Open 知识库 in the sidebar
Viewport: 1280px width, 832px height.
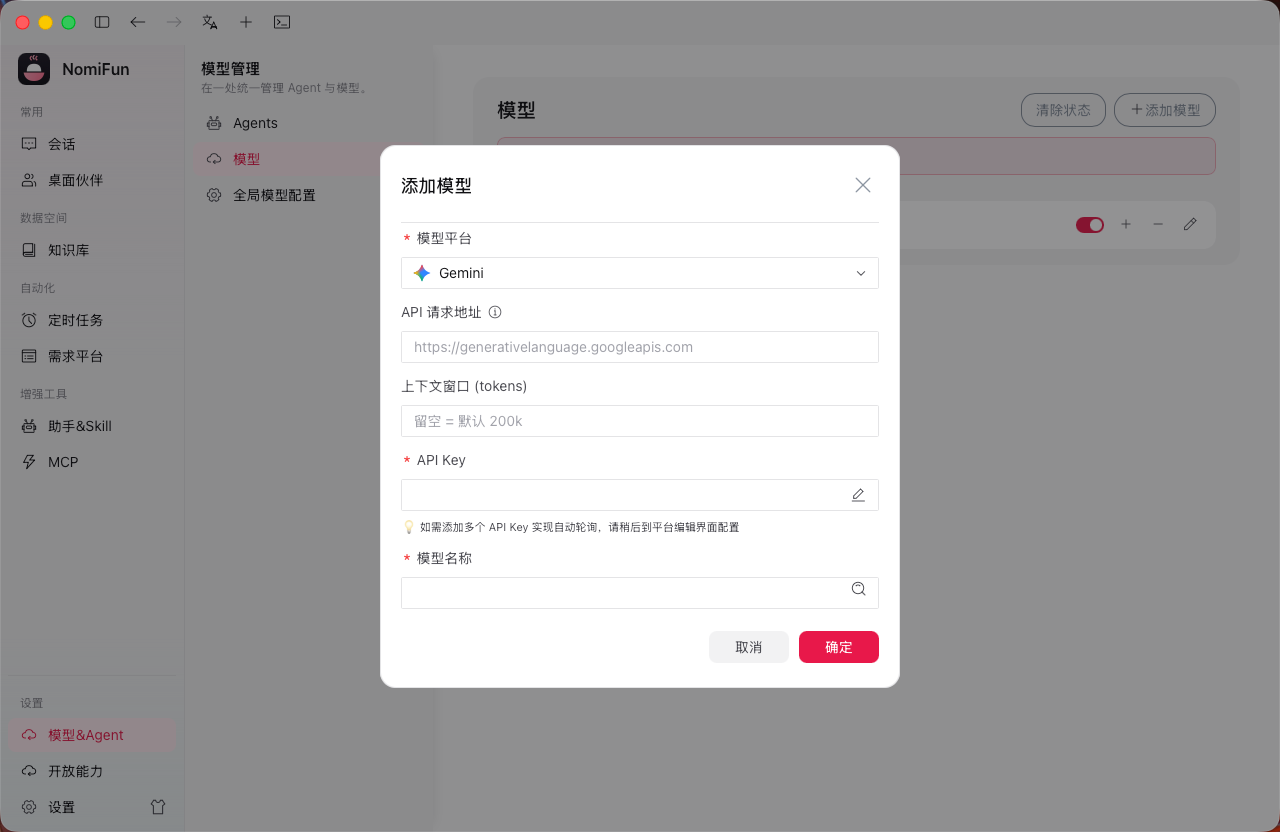pyautogui.click(x=92, y=250)
